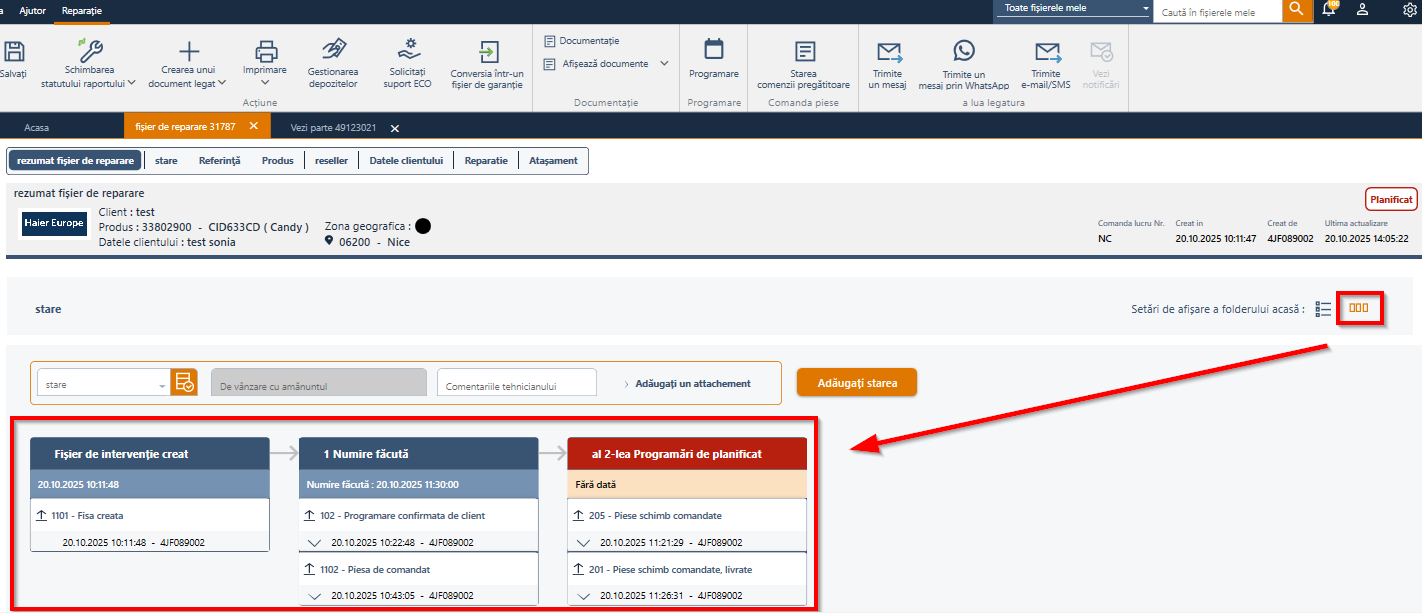The height and width of the screenshot is (613, 1422).
Task: Switch to Vezi parte 49123021 tab
Action: (334, 127)
